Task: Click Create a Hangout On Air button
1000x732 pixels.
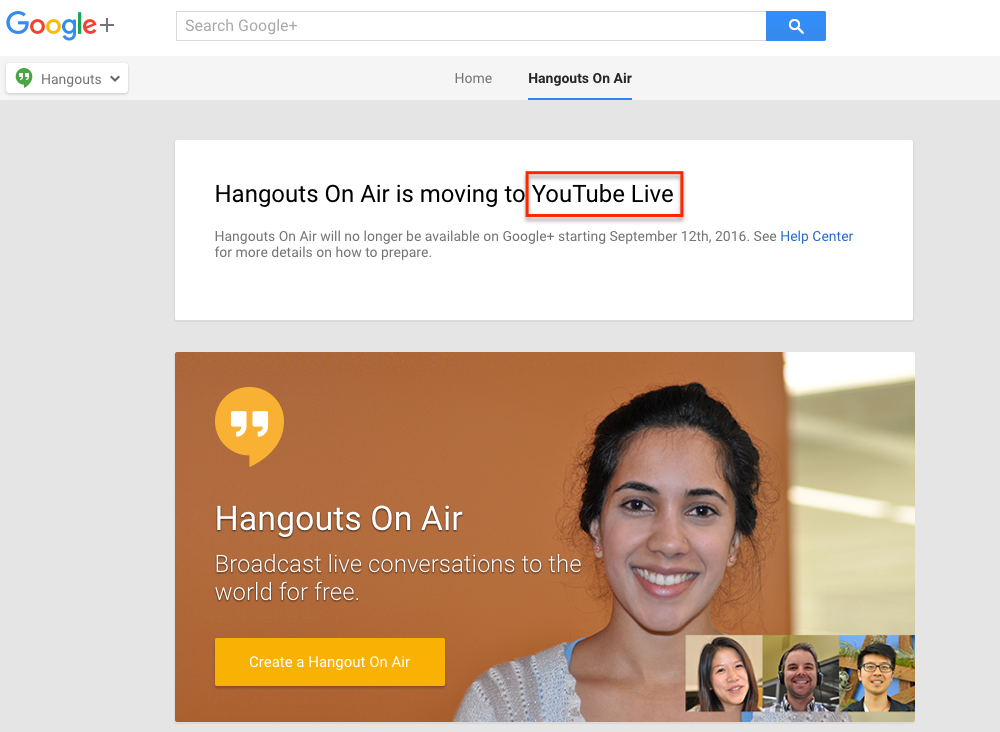Action: point(330,662)
